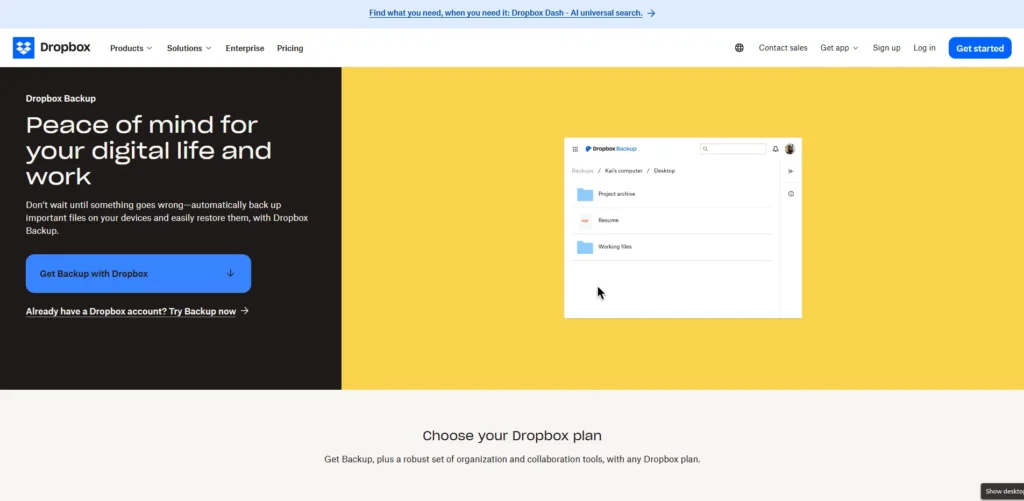The height and width of the screenshot is (501, 1024).
Task: Select the Resume PDF file icon
Action: pyautogui.click(x=585, y=221)
